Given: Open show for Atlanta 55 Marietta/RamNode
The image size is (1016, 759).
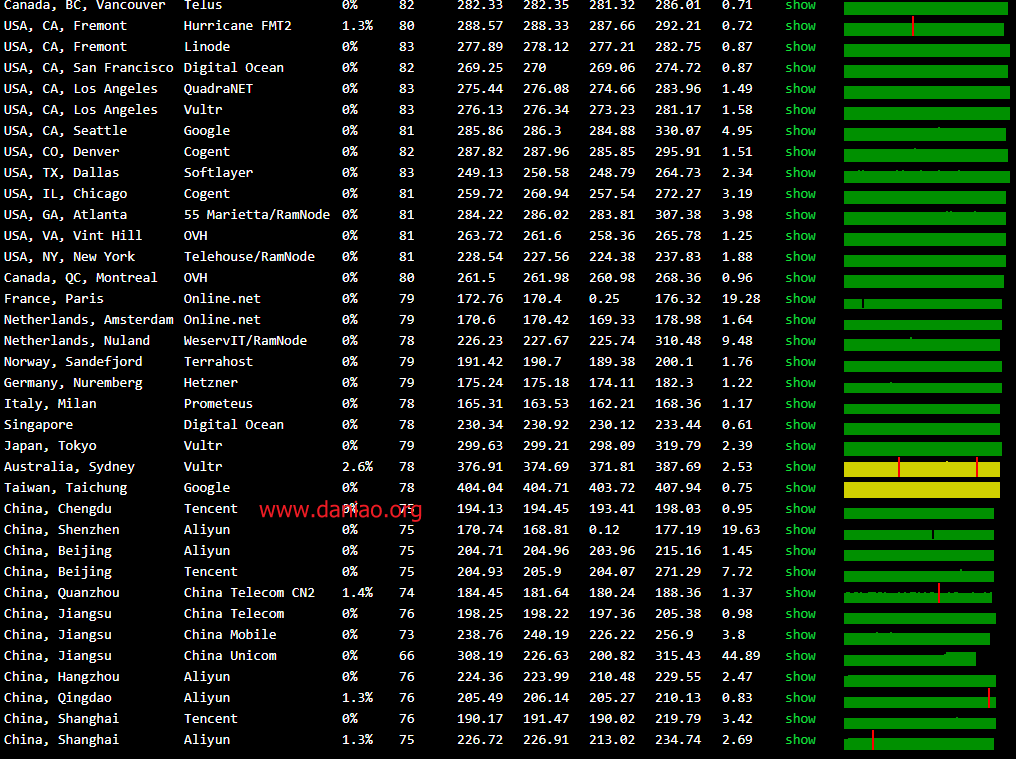Looking at the screenshot, I should [x=800, y=215].
